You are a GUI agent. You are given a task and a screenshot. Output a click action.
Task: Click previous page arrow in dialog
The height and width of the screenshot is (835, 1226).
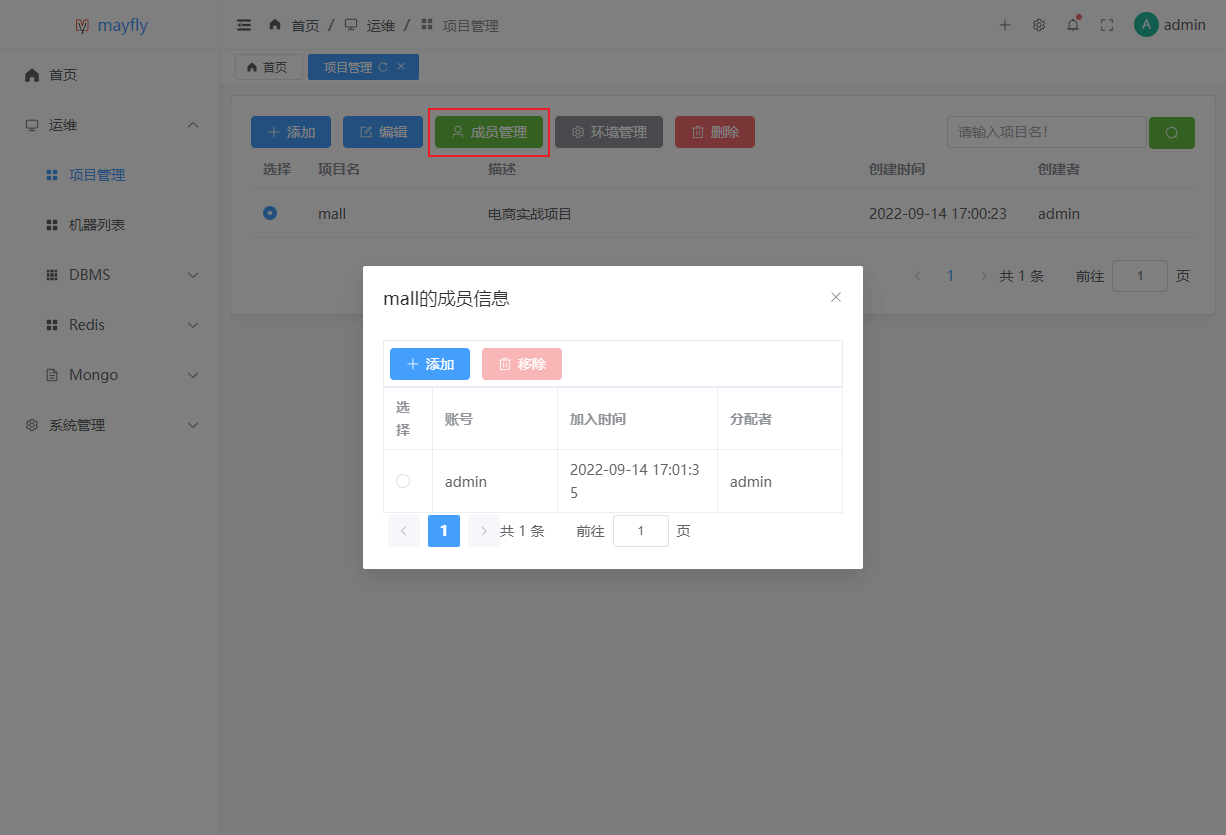[404, 531]
